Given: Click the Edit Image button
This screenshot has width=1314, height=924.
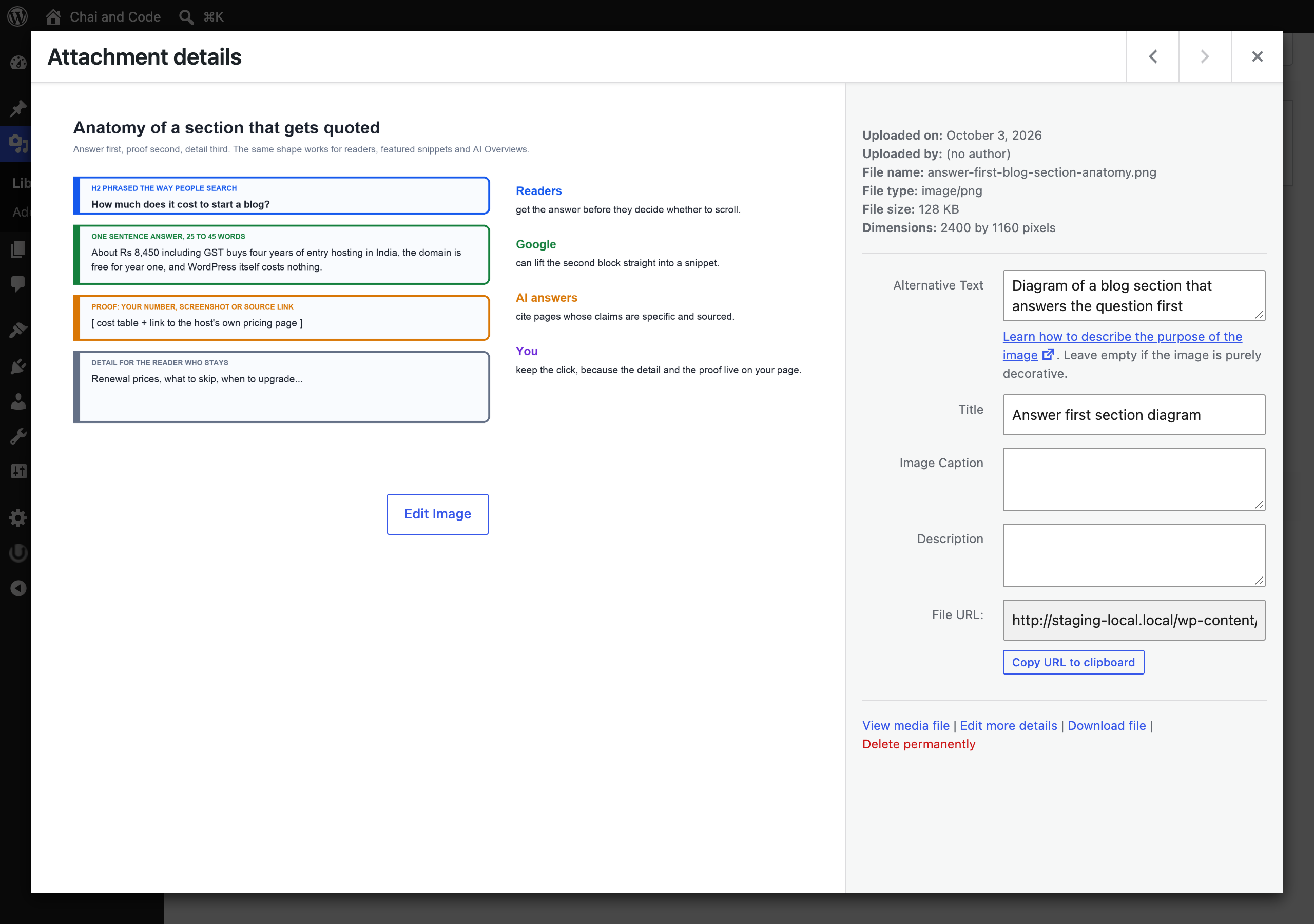Looking at the screenshot, I should tap(438, 514).
